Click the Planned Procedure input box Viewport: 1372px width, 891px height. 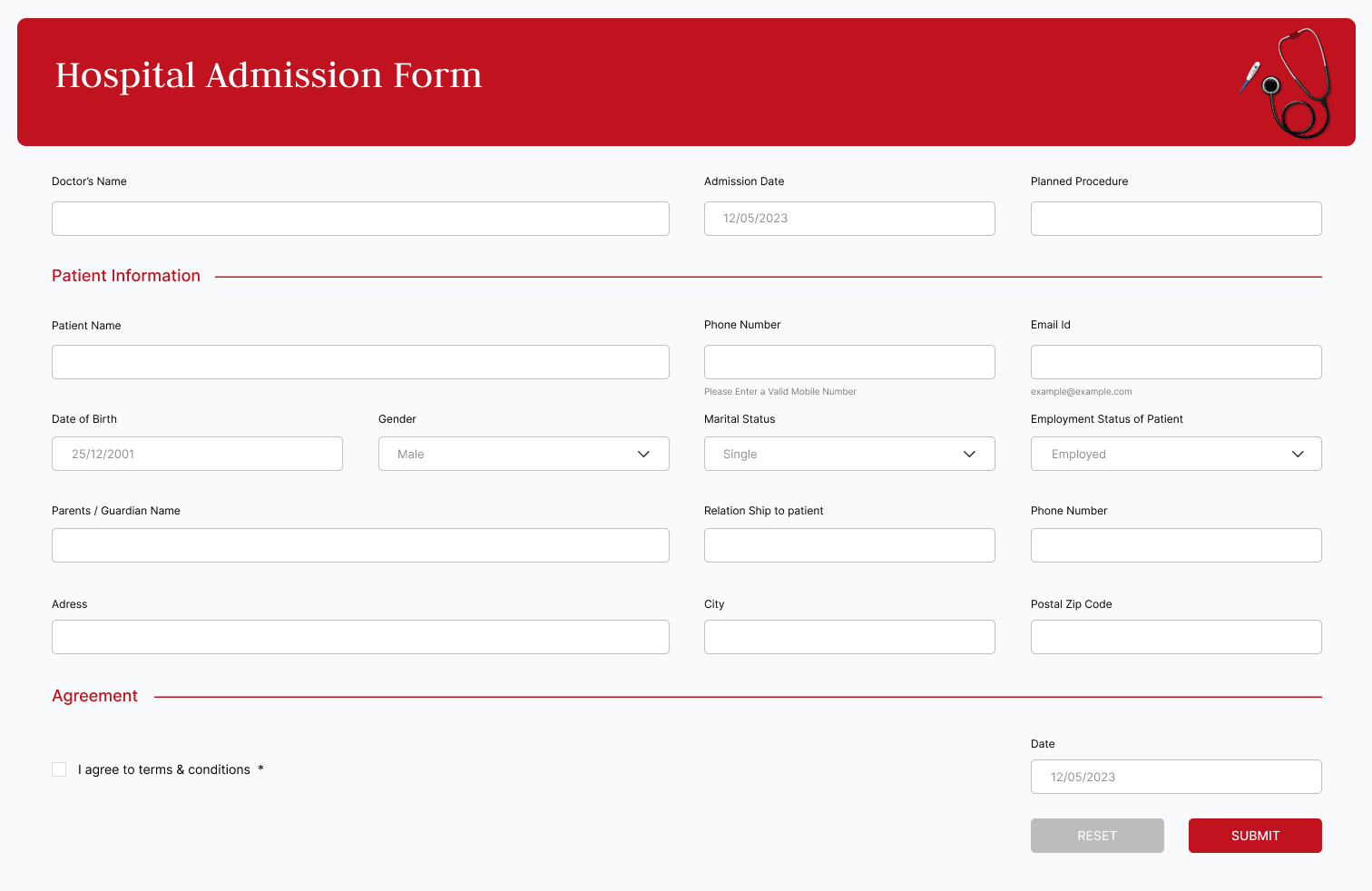[x=1175, y=218]
